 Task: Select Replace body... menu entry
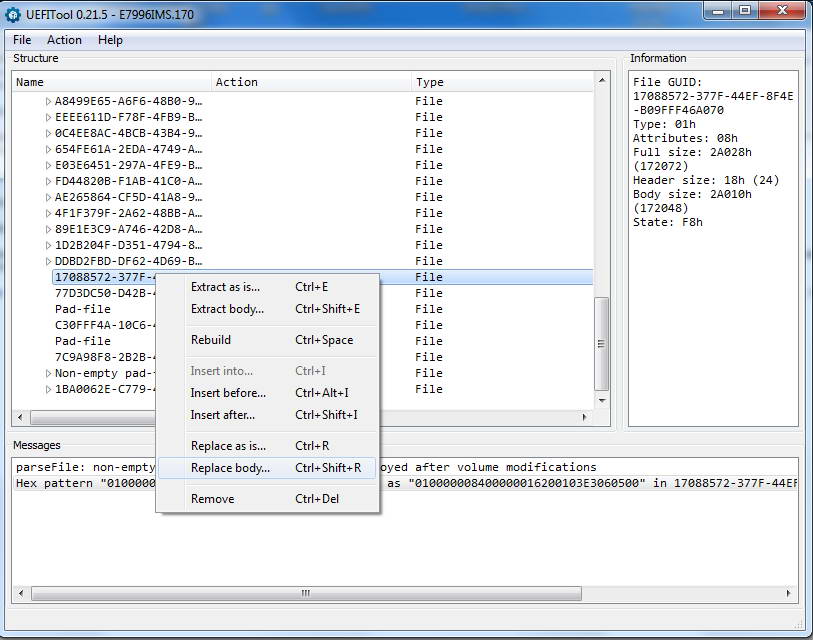point(267,467)
